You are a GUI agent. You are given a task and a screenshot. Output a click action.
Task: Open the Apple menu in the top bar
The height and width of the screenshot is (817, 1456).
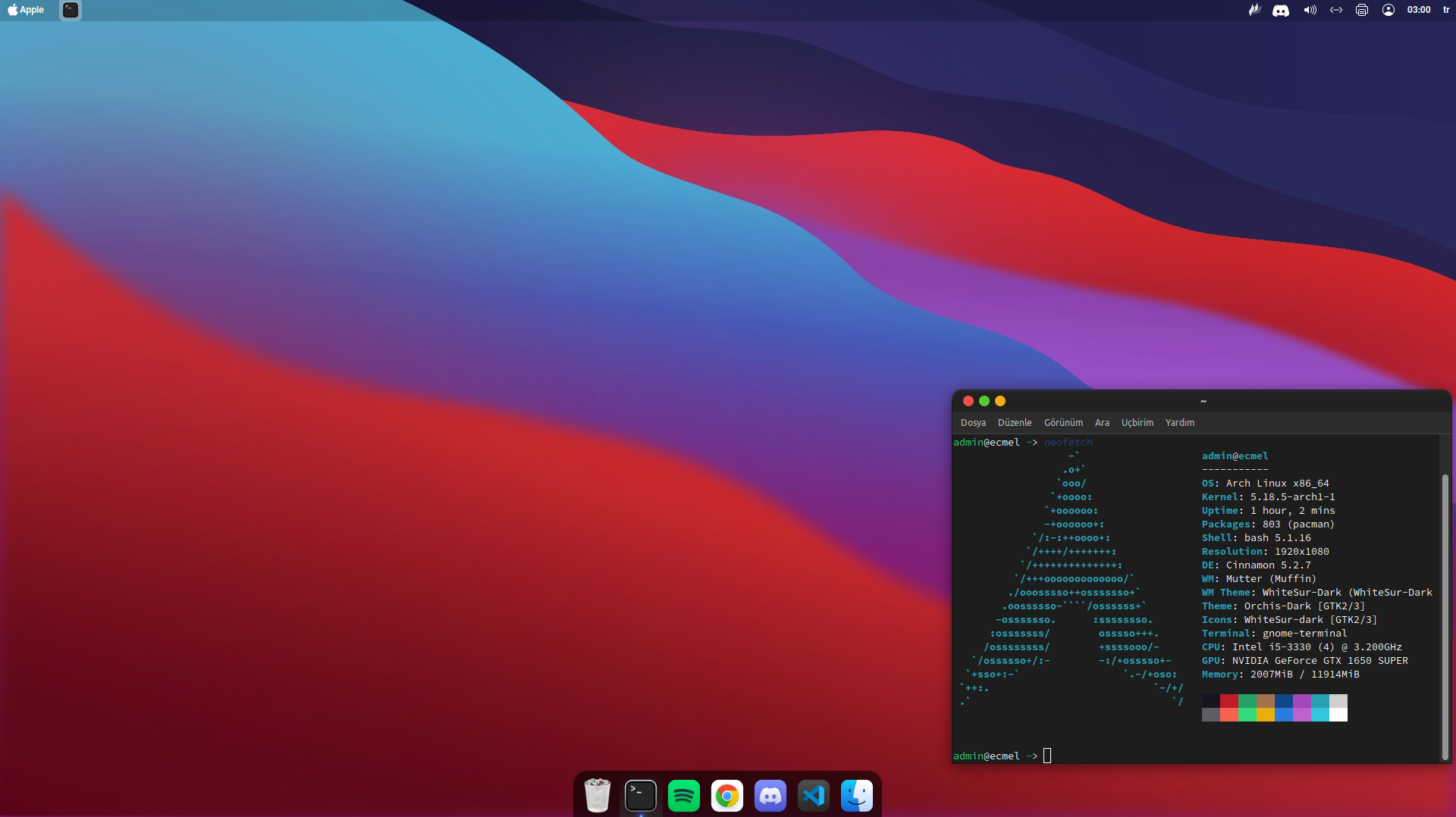click(25, 10)
